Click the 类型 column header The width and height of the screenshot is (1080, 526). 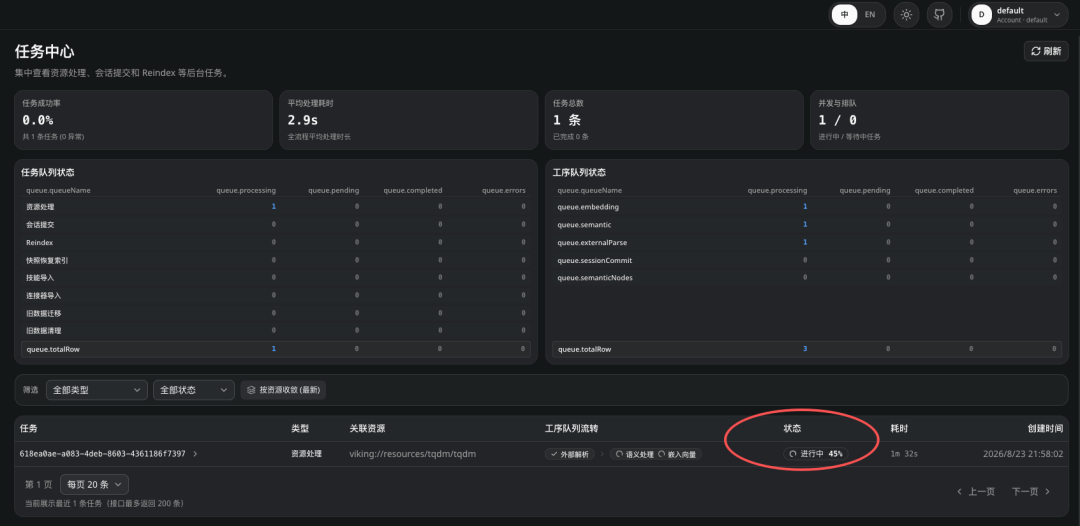coord(300,428)
